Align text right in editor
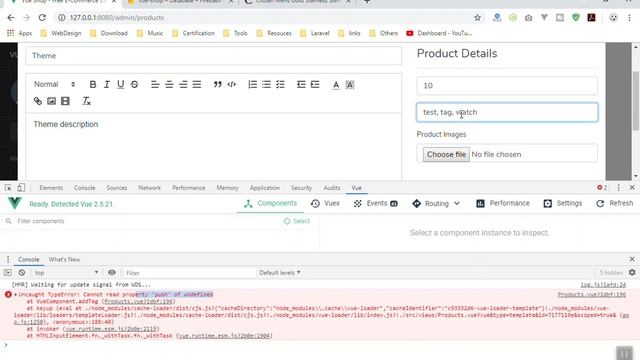Image resolution: width=640 pixels, height=360 pixels. pos(183,84)
